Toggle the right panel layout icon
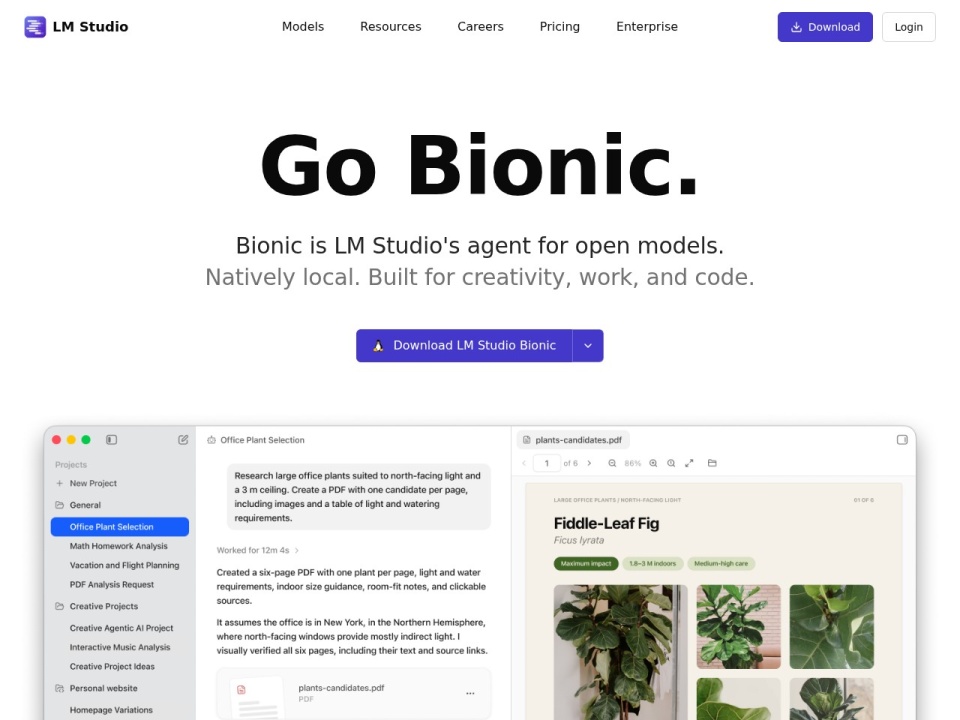This screenshot has height=720, width=960. (902, 440)
